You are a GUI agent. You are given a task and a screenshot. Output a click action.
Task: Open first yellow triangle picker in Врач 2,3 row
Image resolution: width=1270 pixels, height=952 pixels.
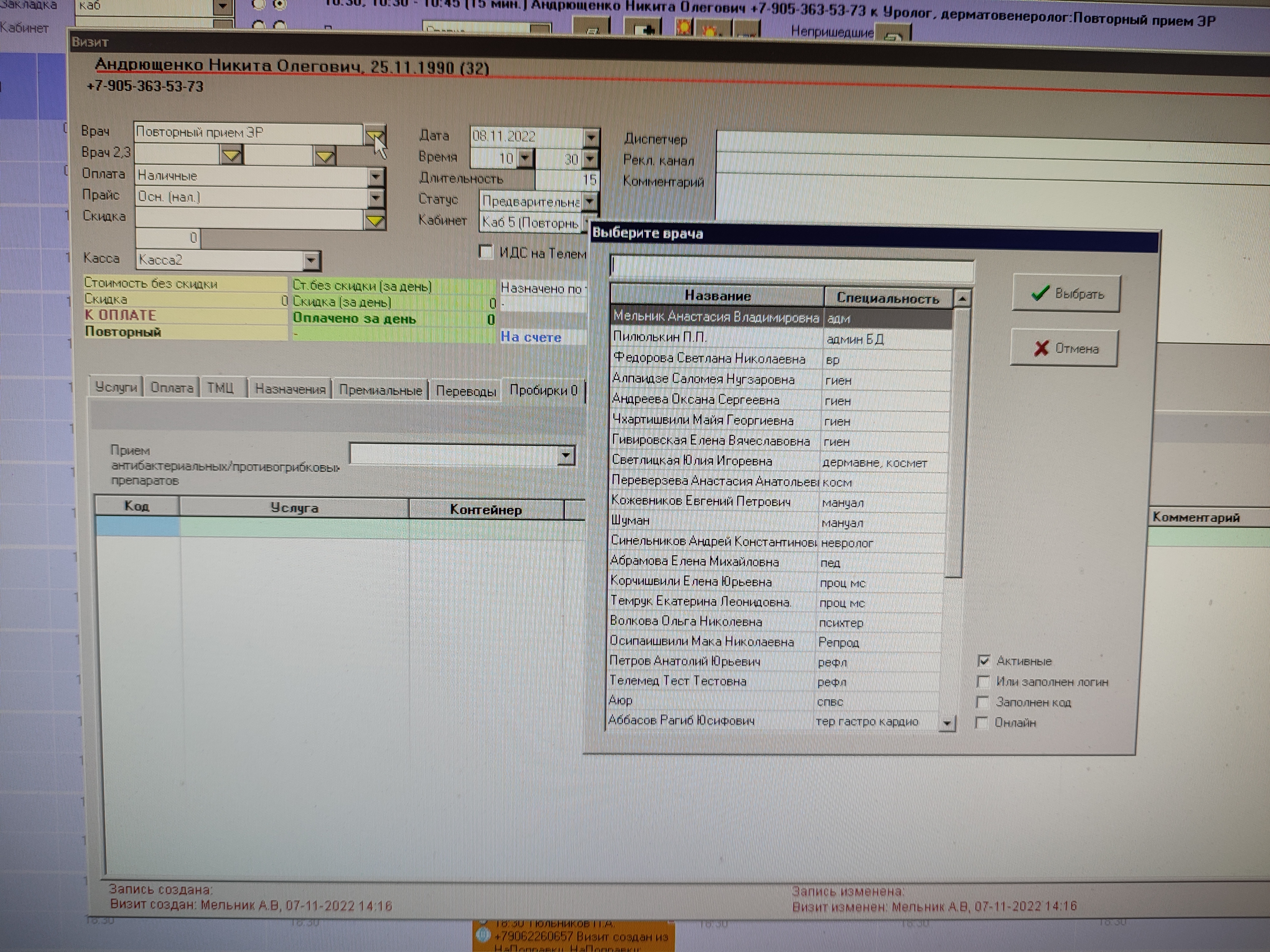(x=231, y=155)
